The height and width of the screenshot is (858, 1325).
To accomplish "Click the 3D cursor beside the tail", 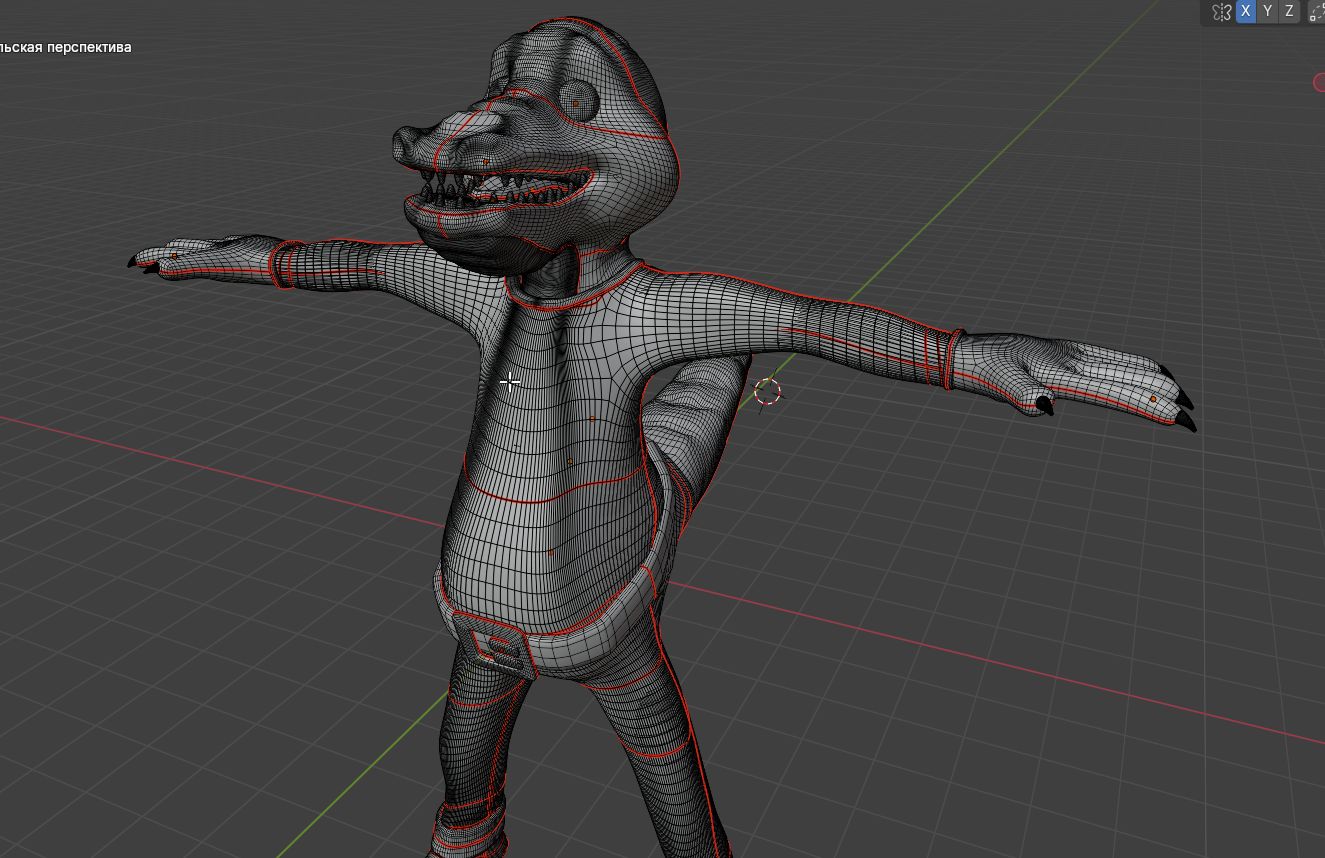I will click(x=767, y=392).
